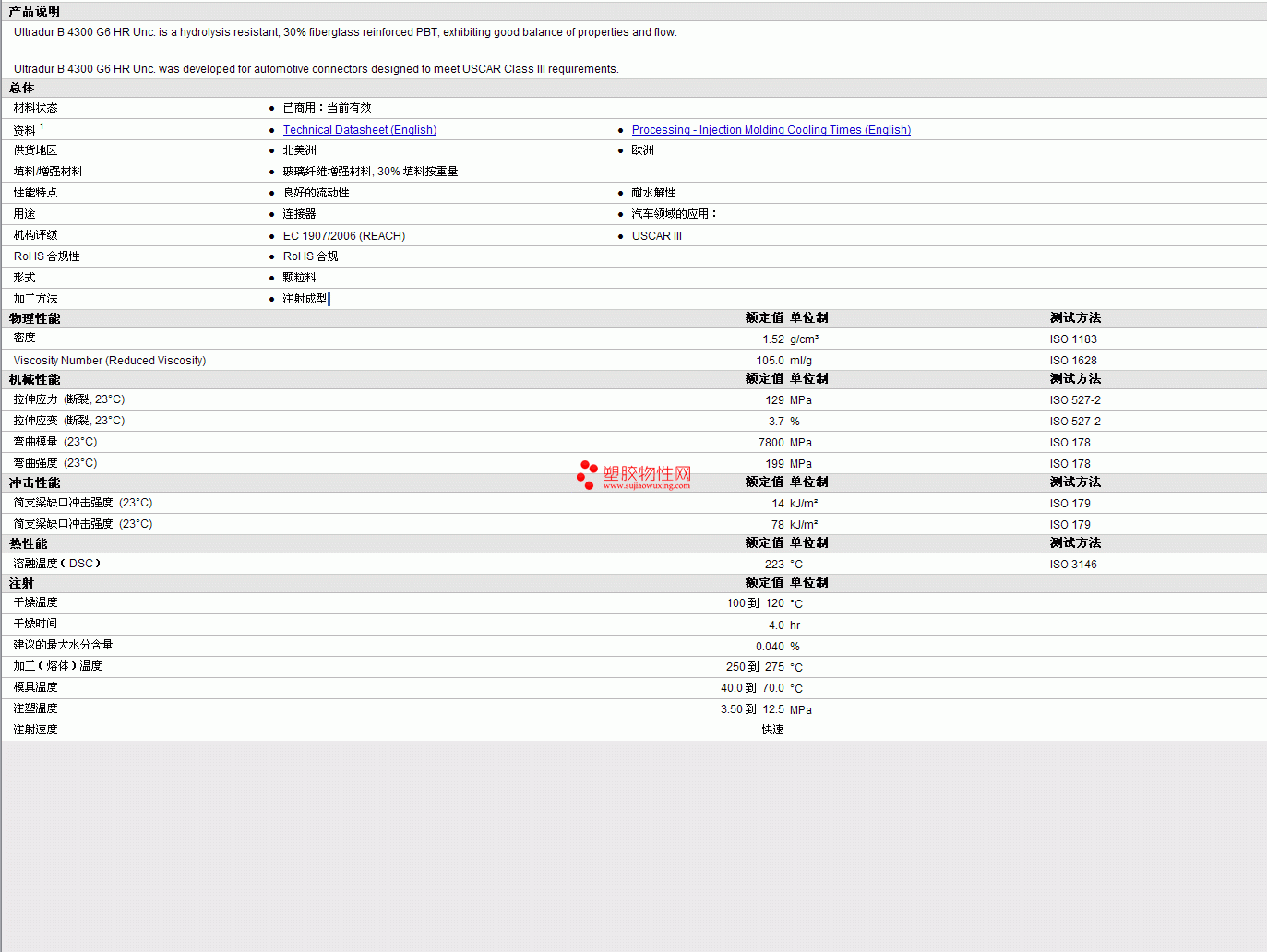
Task: Select the 材料状态 row label
Action: point(35,108)
